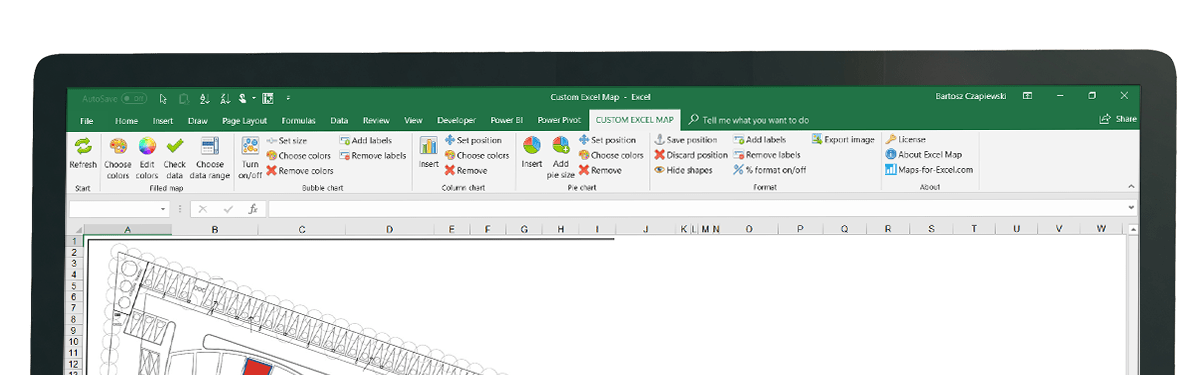Open Edit colors color wheel
This screenshot has height=375, width=1200.
147,147
